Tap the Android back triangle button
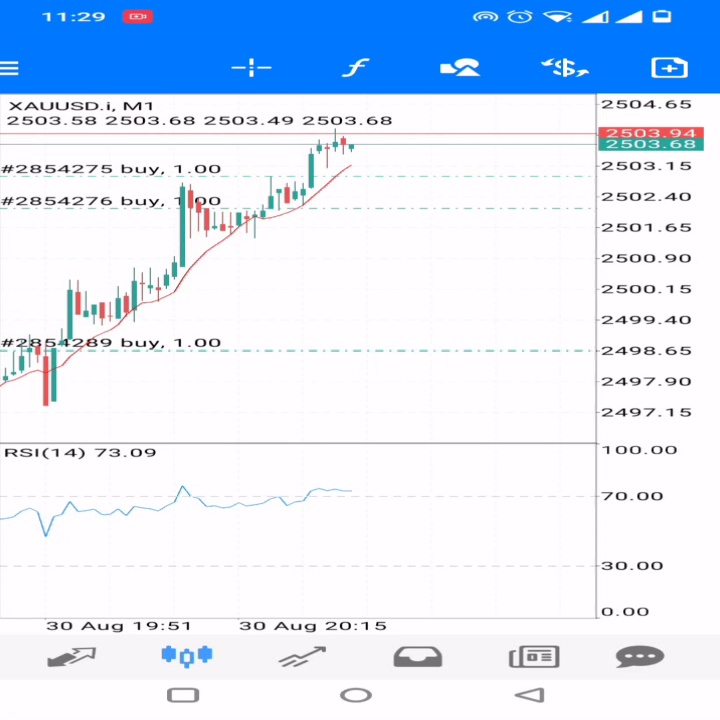The image size is (720, 720). (x=530, y=695)
